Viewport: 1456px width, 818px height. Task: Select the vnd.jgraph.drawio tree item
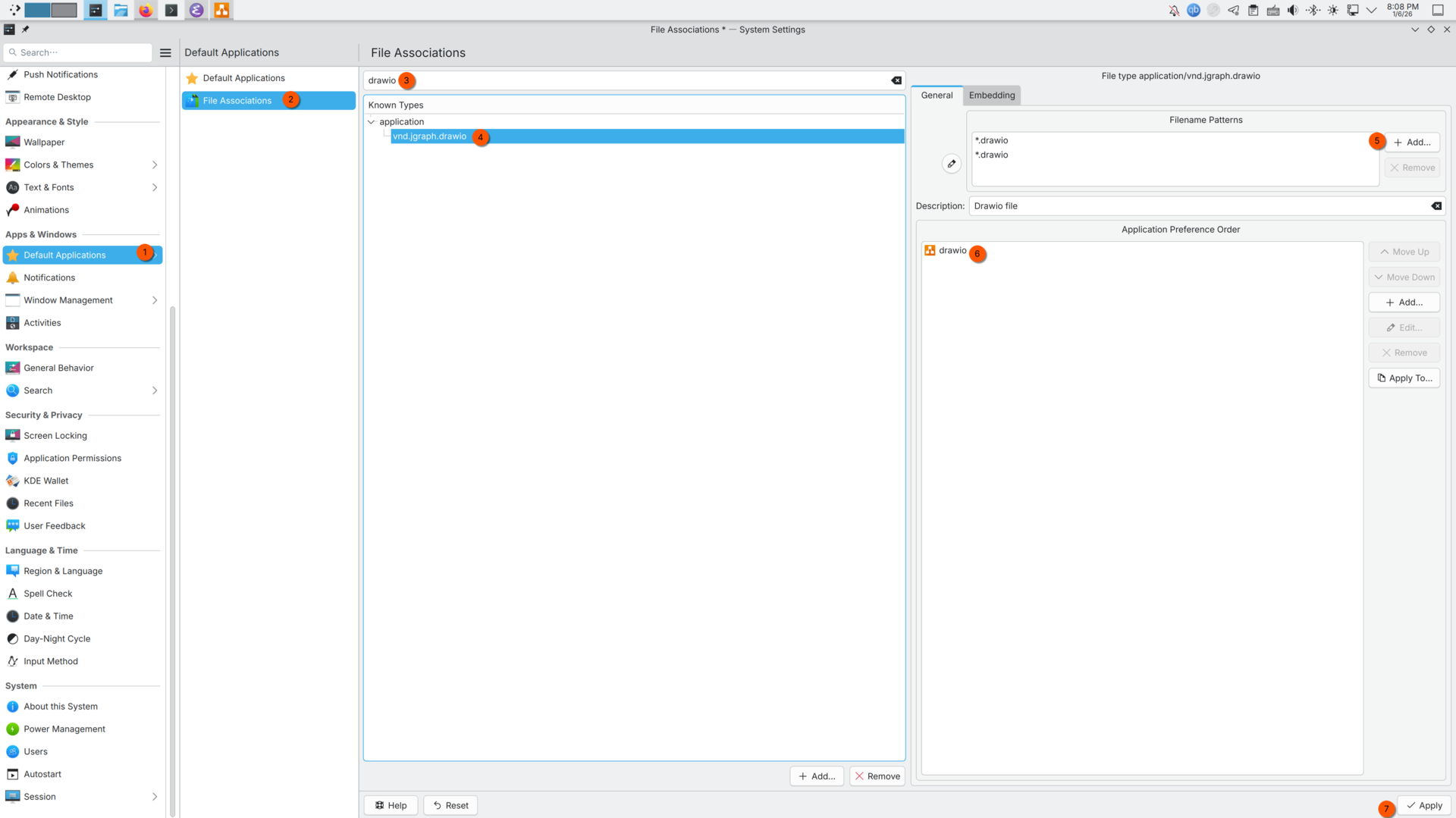pos(648,136)
